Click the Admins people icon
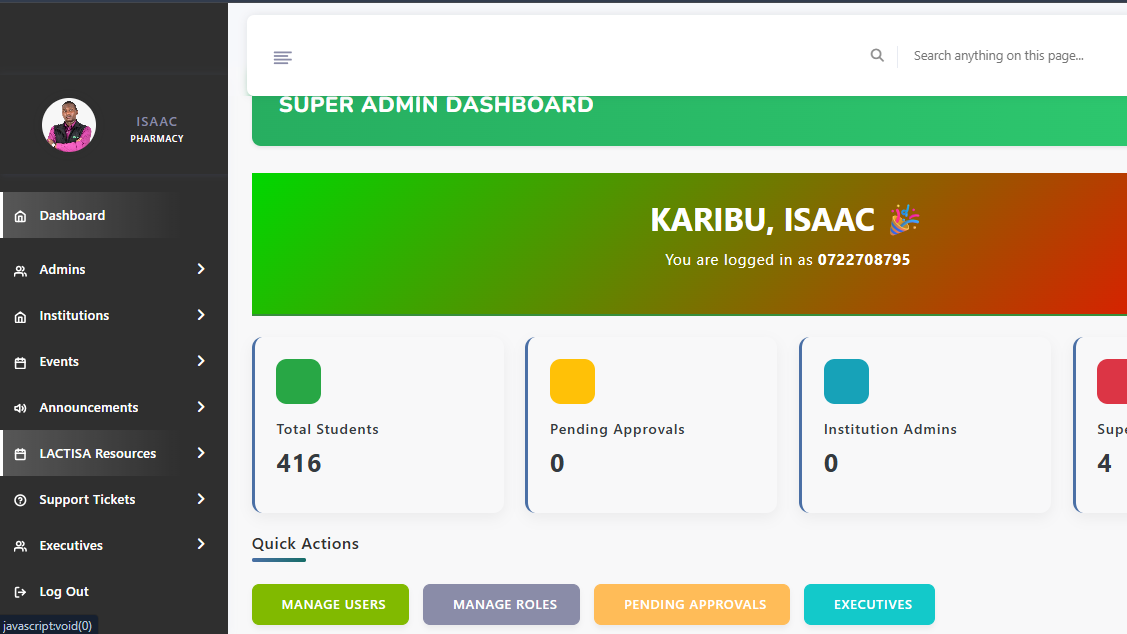 [x=20, y=269]
